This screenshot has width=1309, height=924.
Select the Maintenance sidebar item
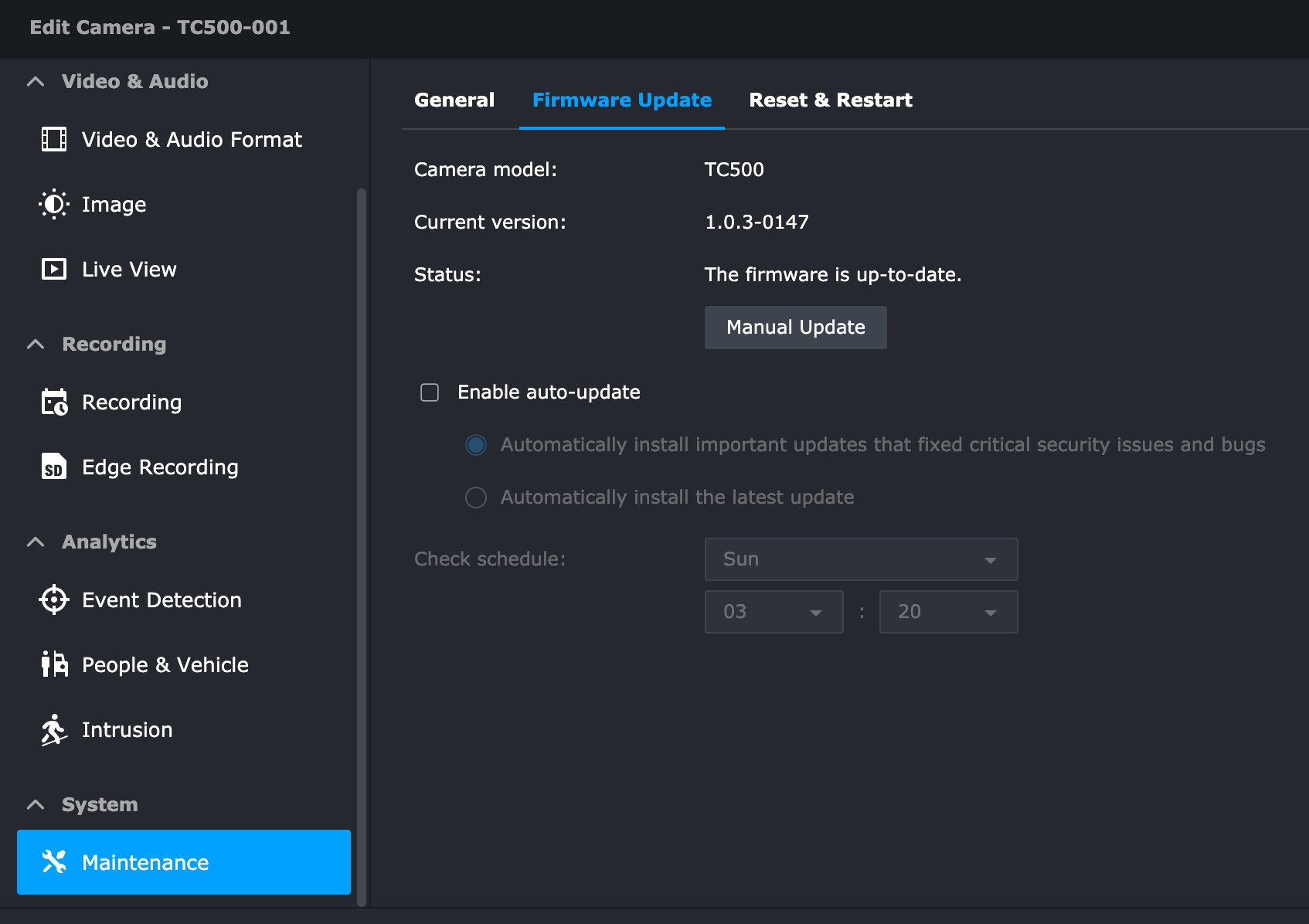click(x=184, y=862)
